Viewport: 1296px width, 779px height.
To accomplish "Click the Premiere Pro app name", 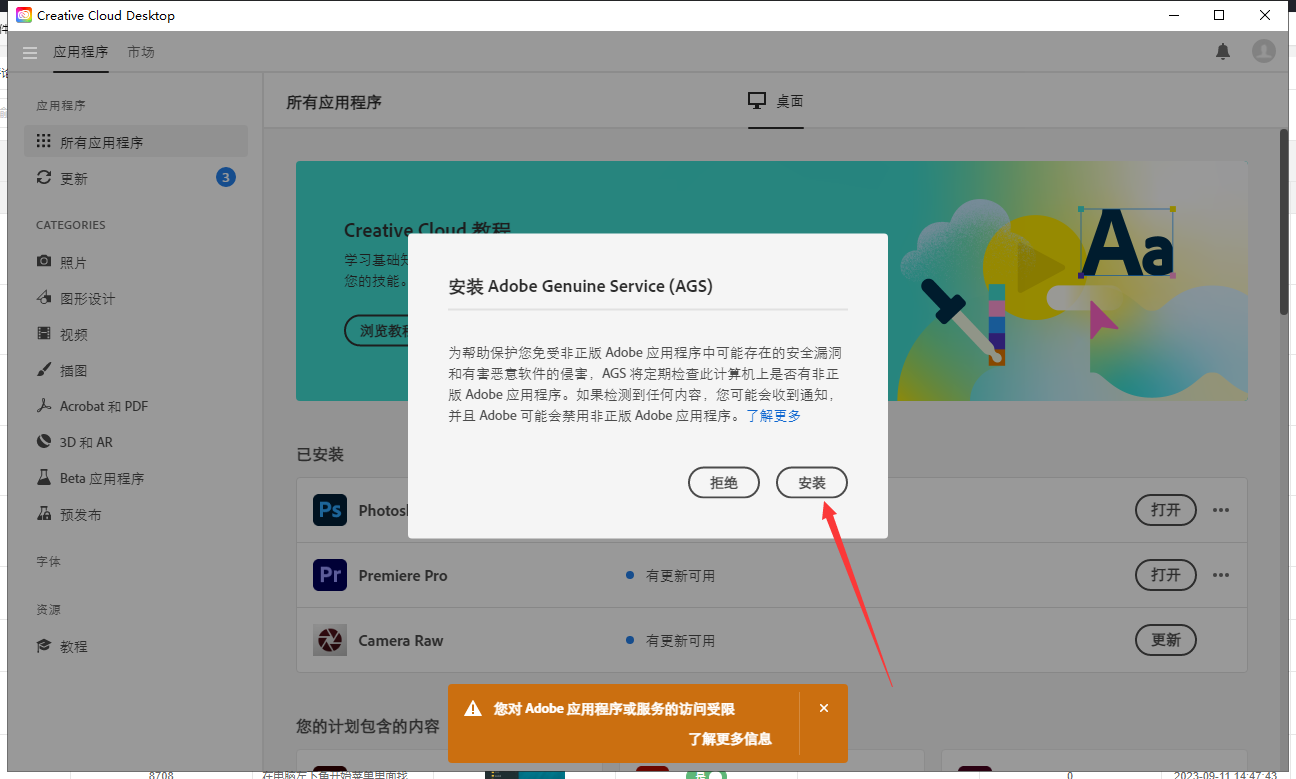I will coord(403,576).
